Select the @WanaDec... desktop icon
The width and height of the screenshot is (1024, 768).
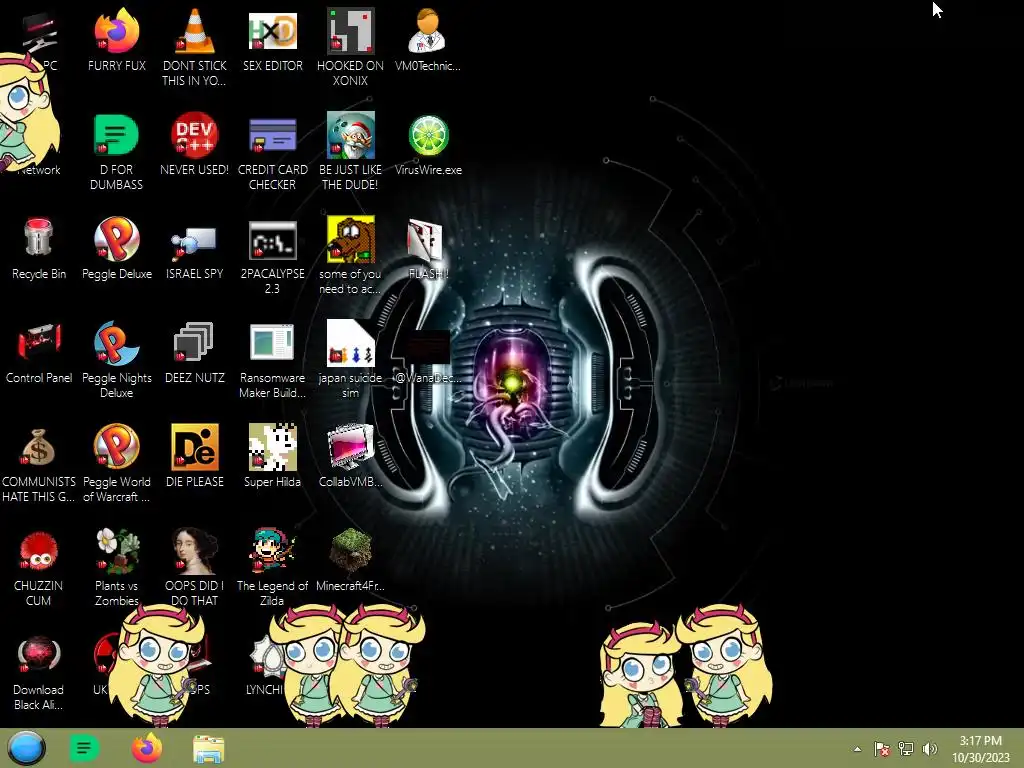click(x=428, y=346)
